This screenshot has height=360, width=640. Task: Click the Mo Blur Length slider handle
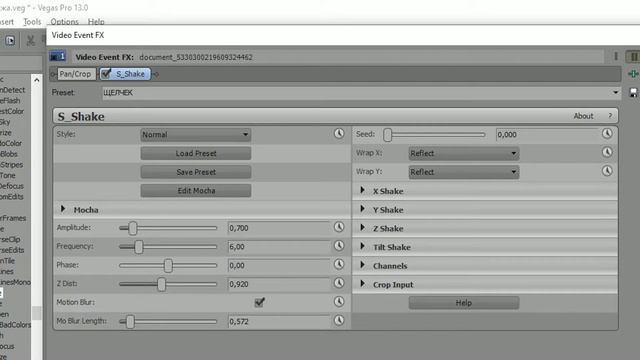click(130, 322)
